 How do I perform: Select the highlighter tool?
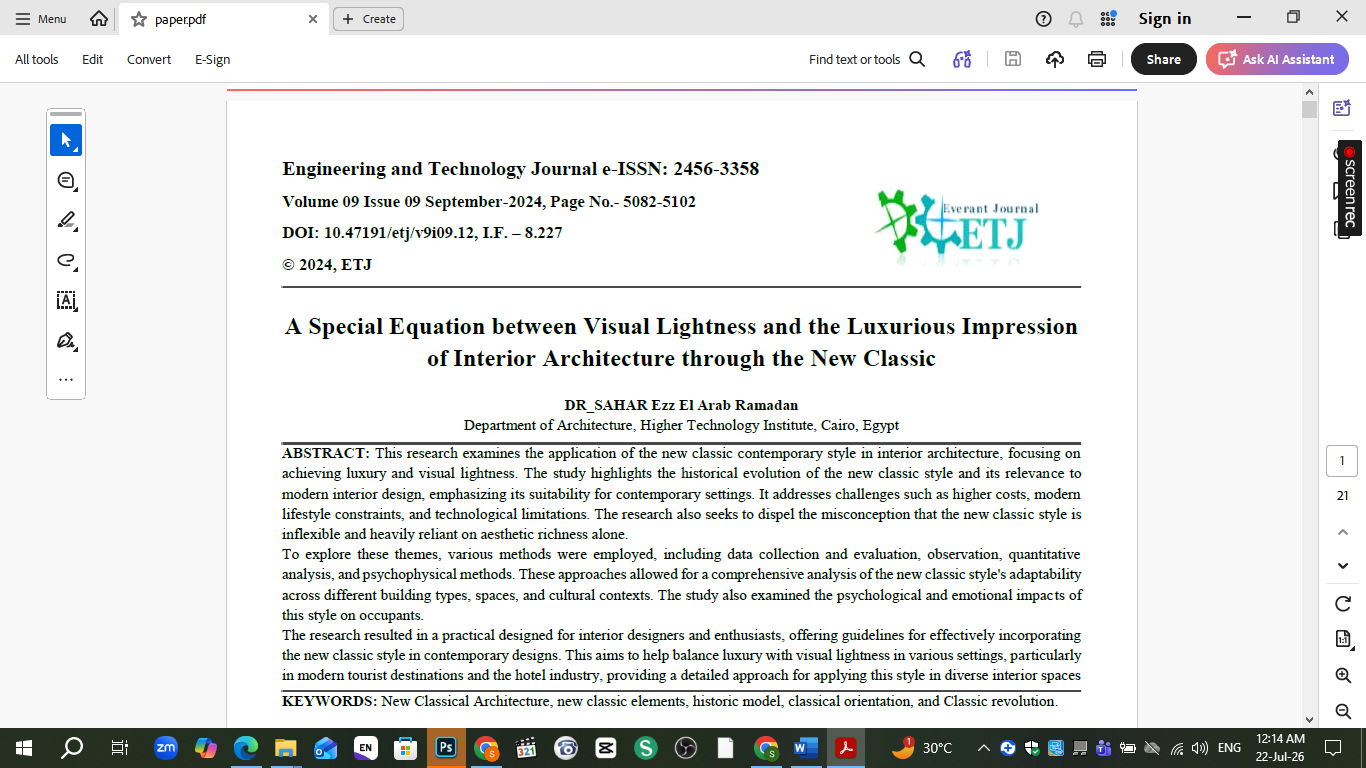[66, 220]
